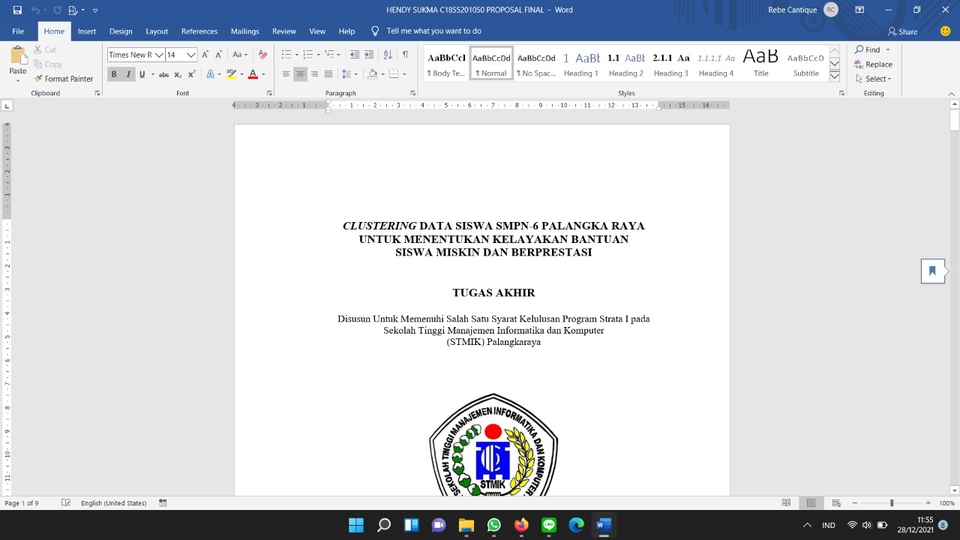
Task: Open the File tab
Action: point(18,31)
